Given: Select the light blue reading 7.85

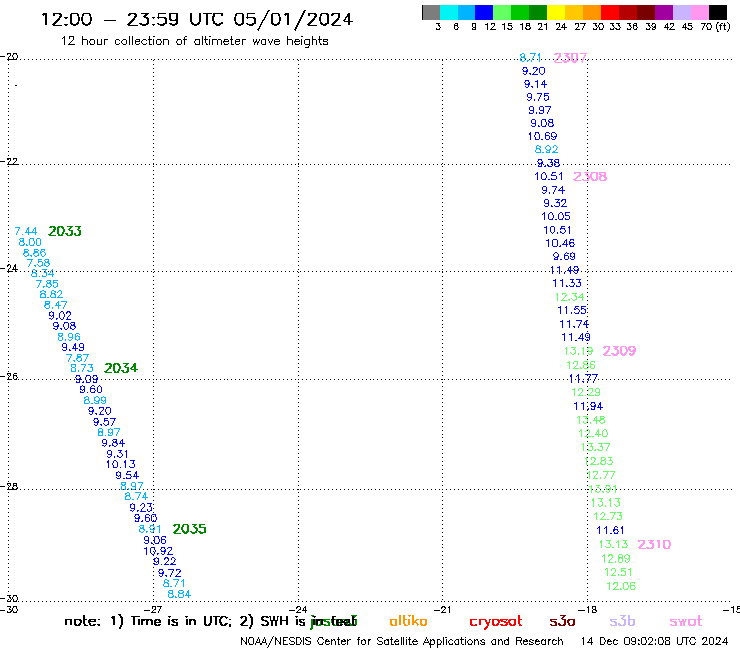Looking at the screenshot, I should 47,284.
